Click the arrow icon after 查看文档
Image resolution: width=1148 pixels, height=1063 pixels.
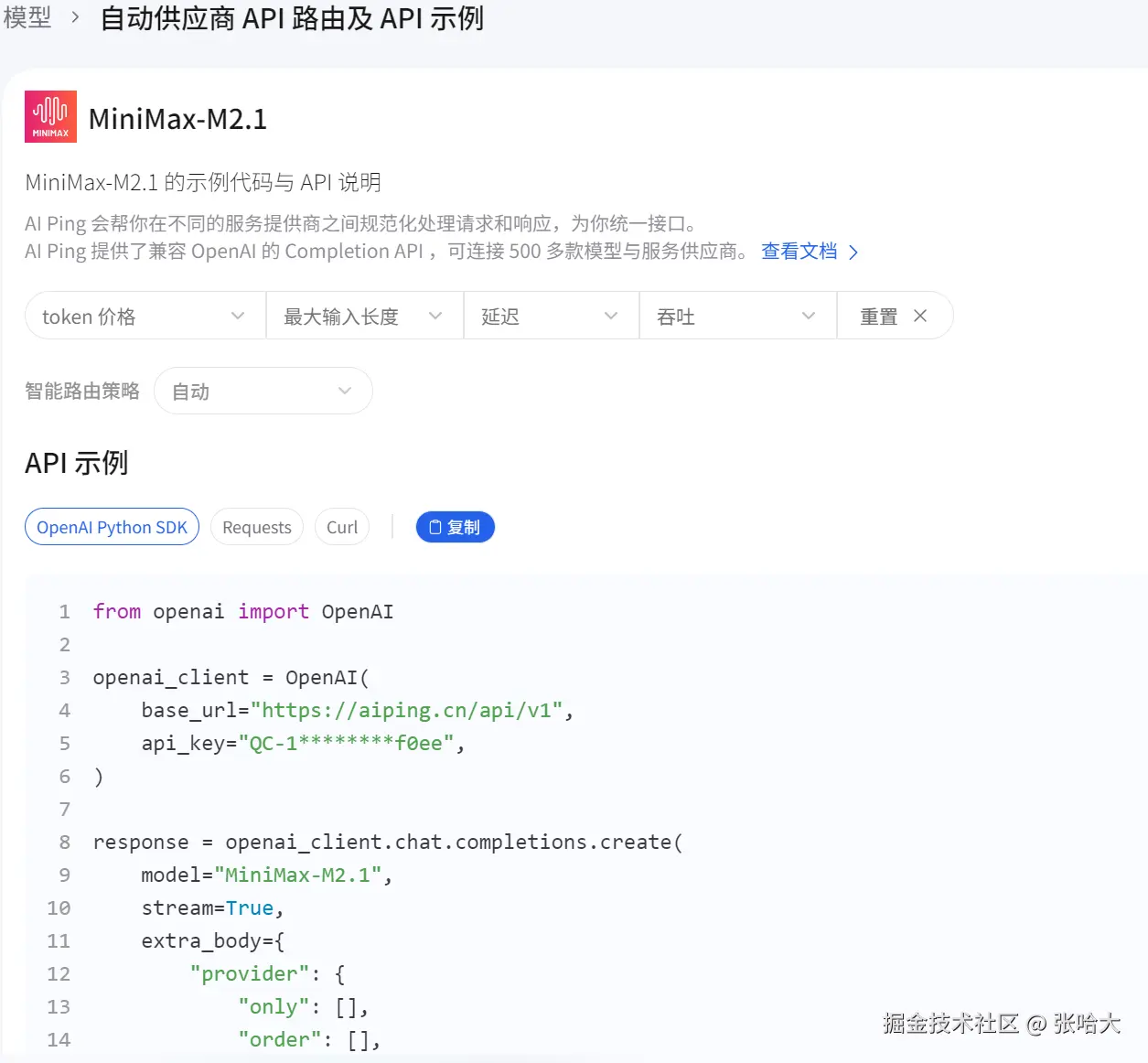click(x=853, y=252)
